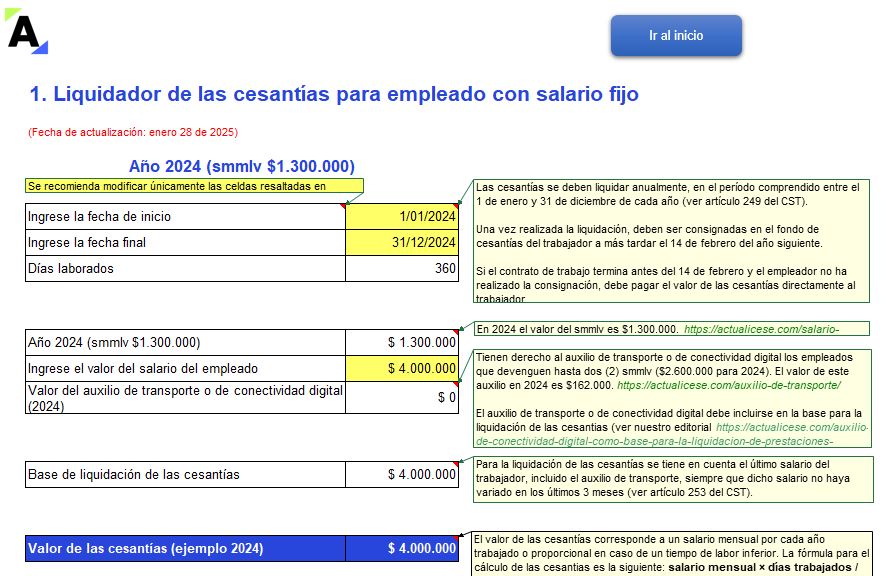Click the "Ingrese la fecha final" label cell
Viewport: 889px width, 576px height.
(x=185, y=243)
